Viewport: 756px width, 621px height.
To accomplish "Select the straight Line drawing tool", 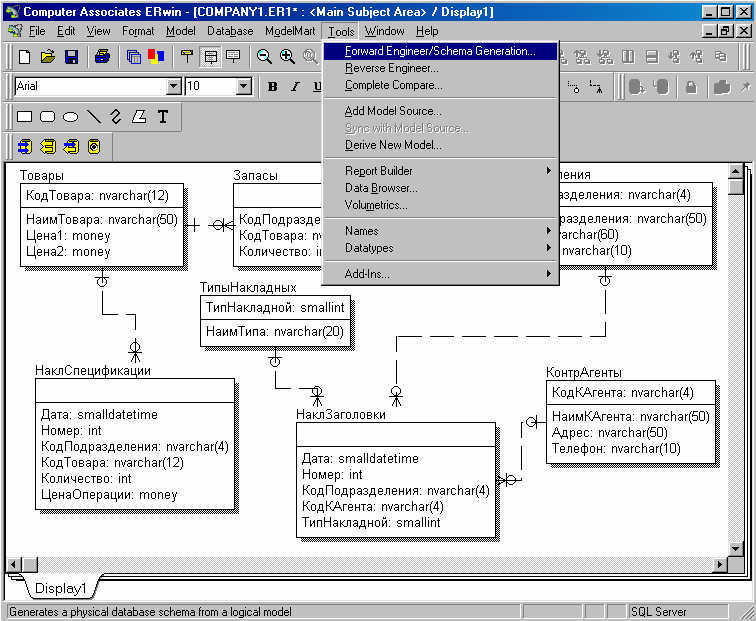I will tap(94, 117).
